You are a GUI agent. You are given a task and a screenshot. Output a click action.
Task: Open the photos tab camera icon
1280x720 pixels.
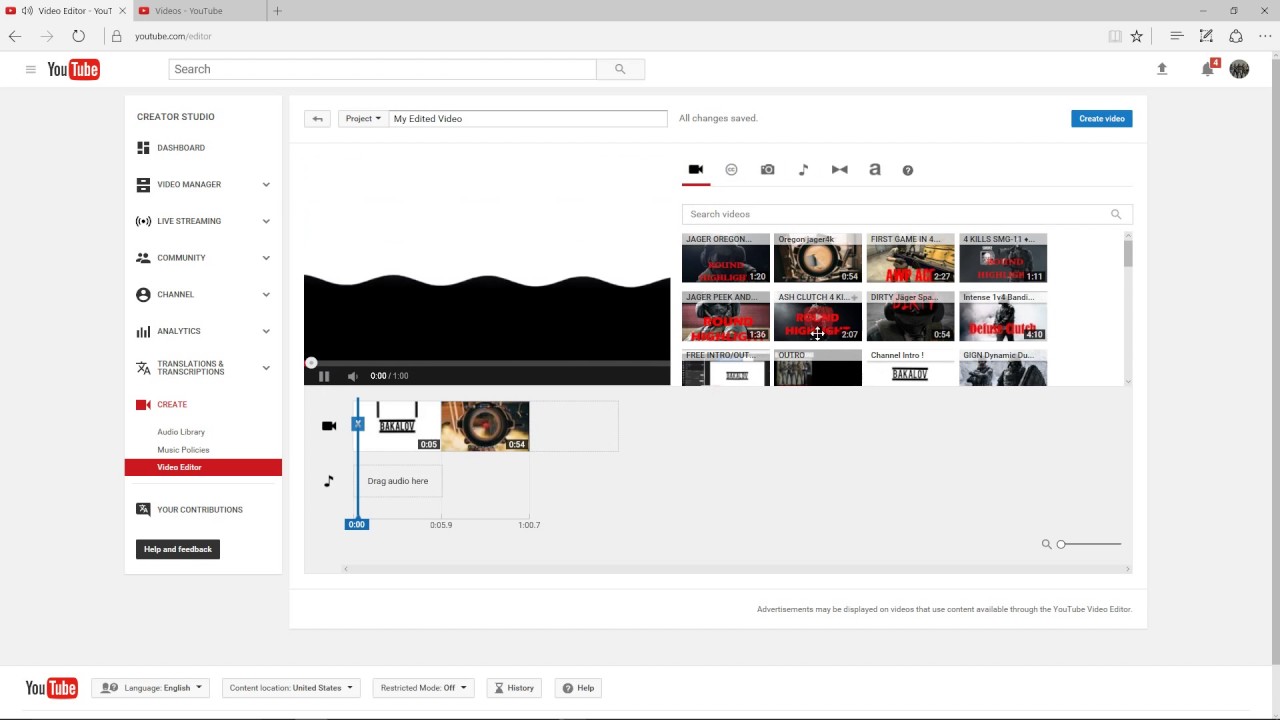pos(767,170)
